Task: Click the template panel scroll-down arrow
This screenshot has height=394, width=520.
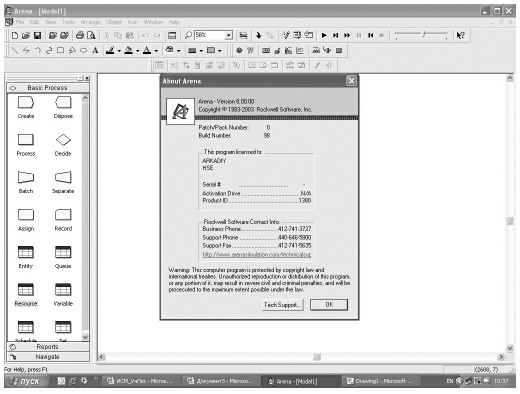Action: click(x=85, y=337)
